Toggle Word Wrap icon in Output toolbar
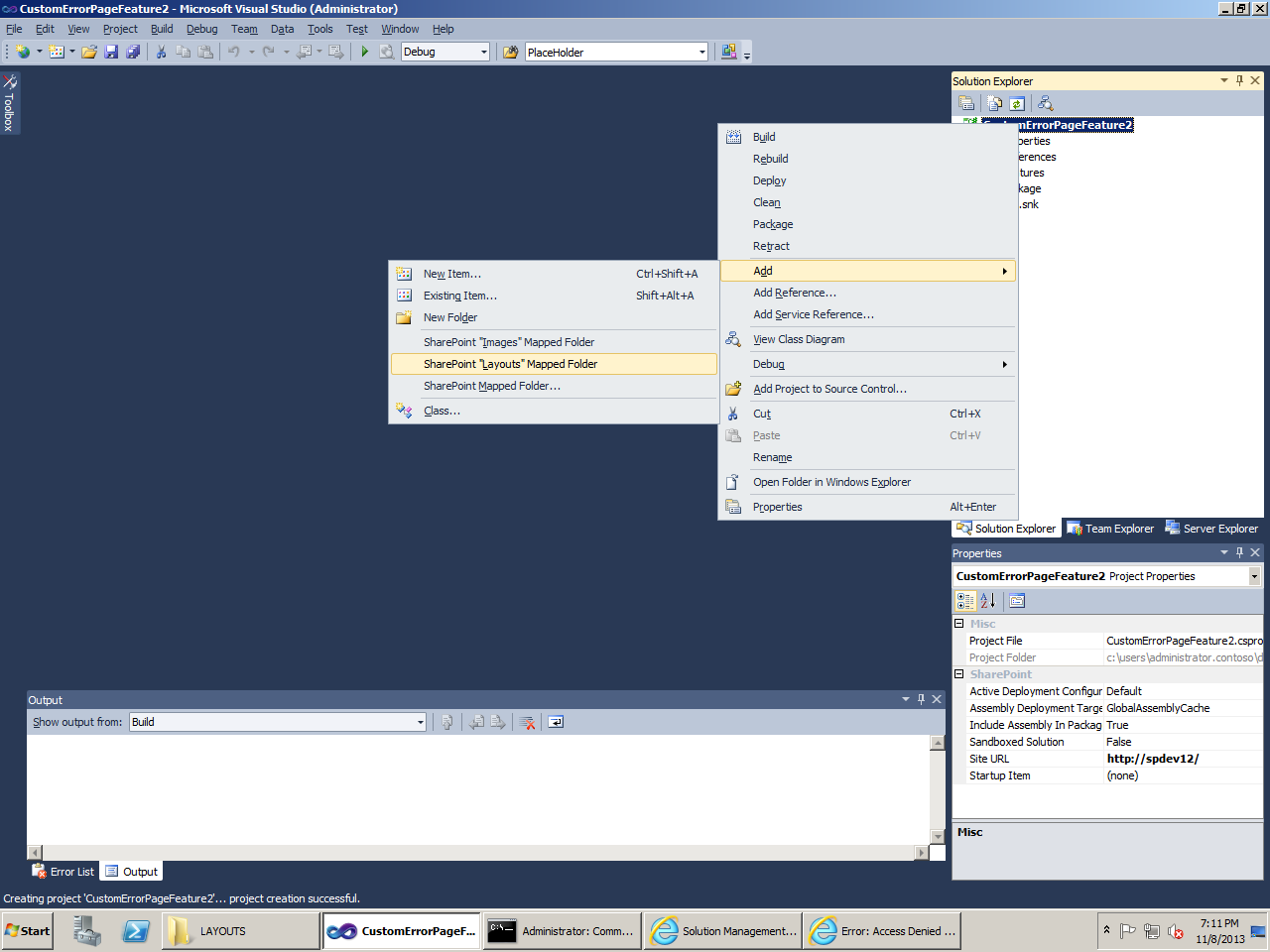 [x=556, y=722]
